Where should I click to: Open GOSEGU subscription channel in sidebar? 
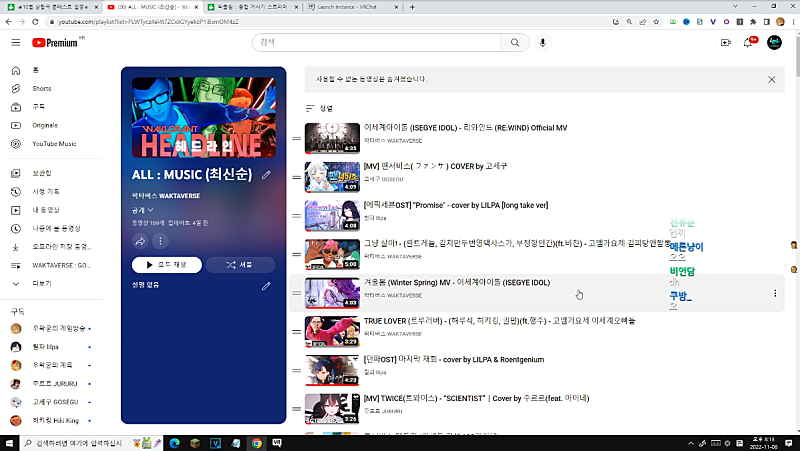tap(54, 402)
